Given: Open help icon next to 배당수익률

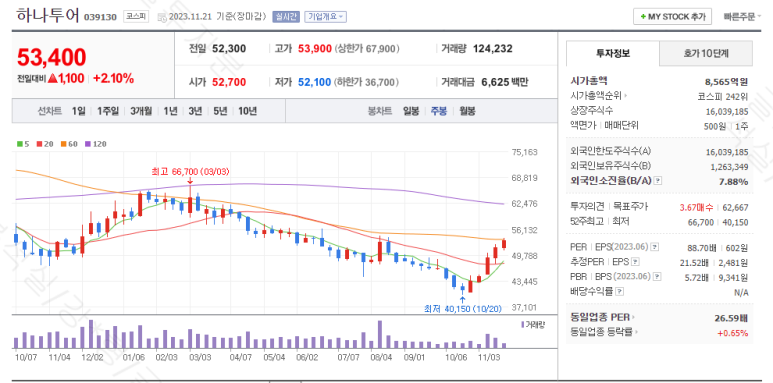Looking at the screenshot, I should coord(620,291).
